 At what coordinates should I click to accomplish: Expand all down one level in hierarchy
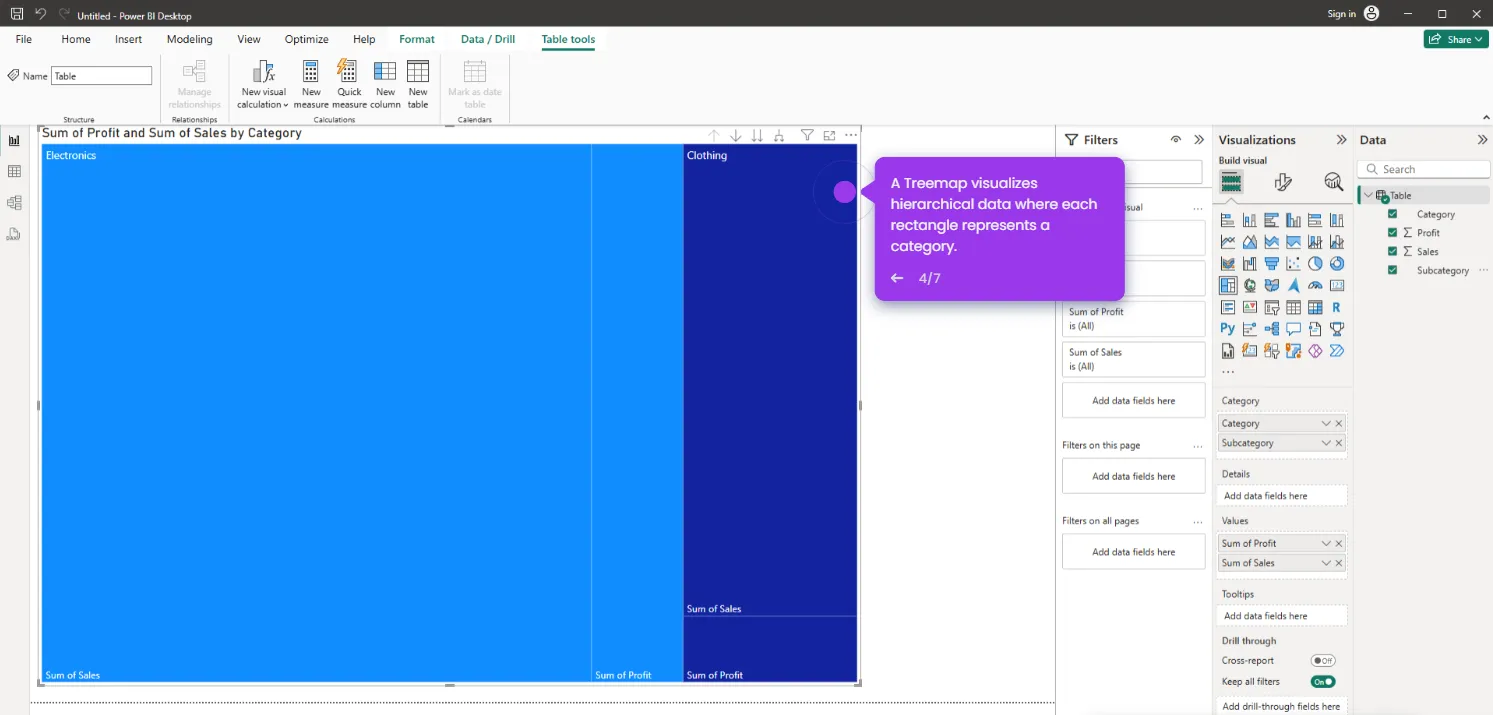click(779, 136)
